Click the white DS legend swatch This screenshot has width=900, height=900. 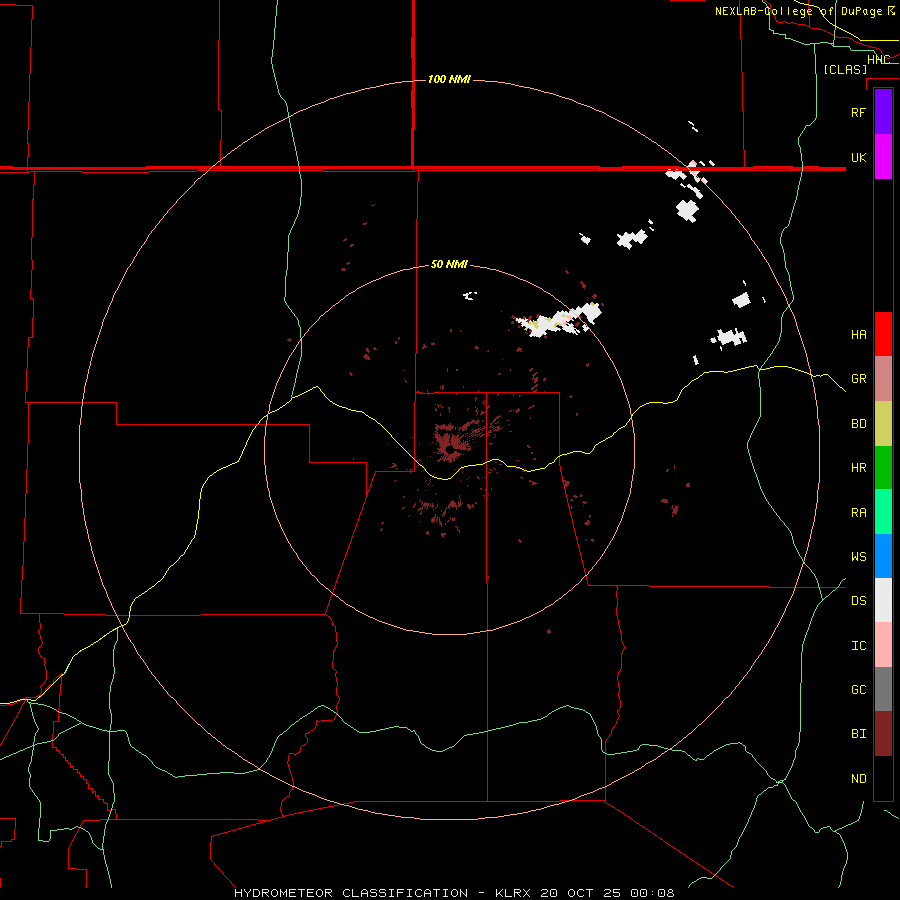click(883, 600)
